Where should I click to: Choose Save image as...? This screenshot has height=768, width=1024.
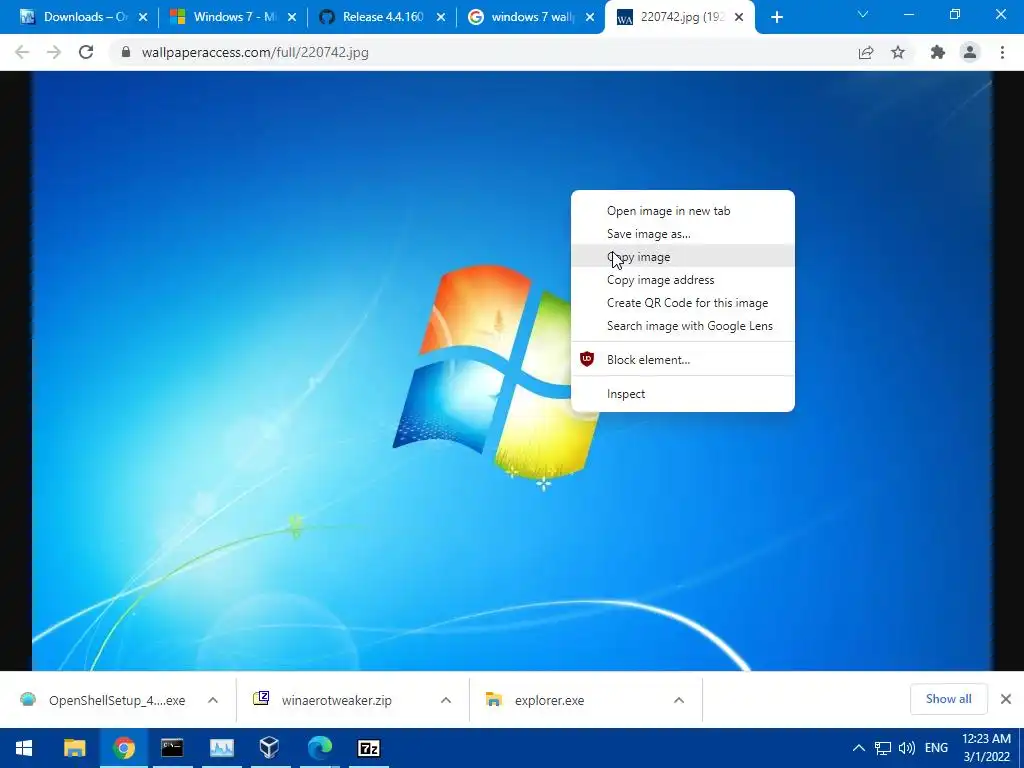coord(682,234)
